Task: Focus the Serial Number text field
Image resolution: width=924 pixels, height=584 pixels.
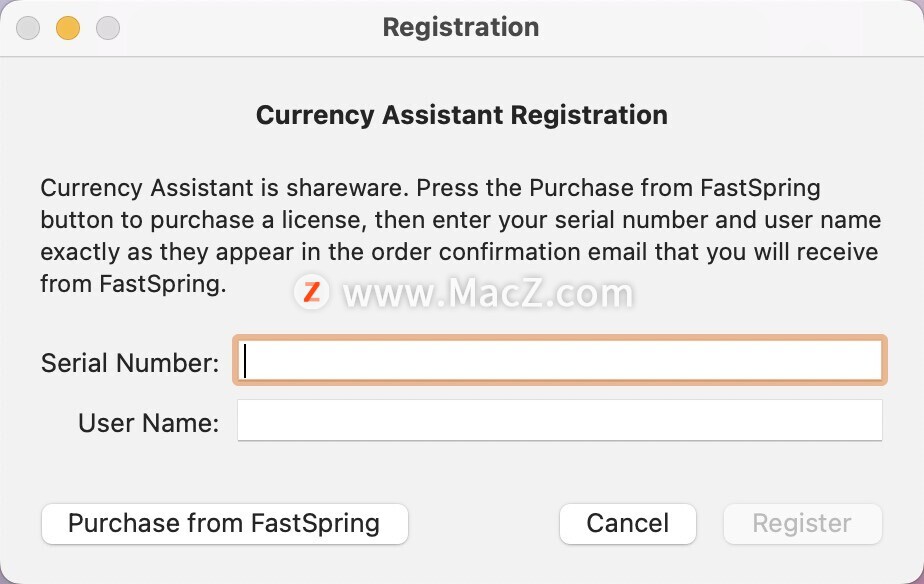Action: point(560,361)
